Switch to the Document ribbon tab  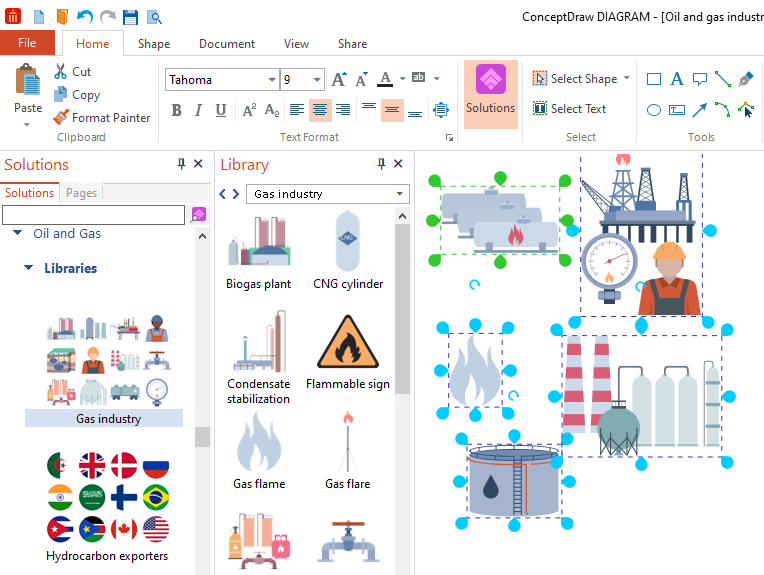(227, 44)
